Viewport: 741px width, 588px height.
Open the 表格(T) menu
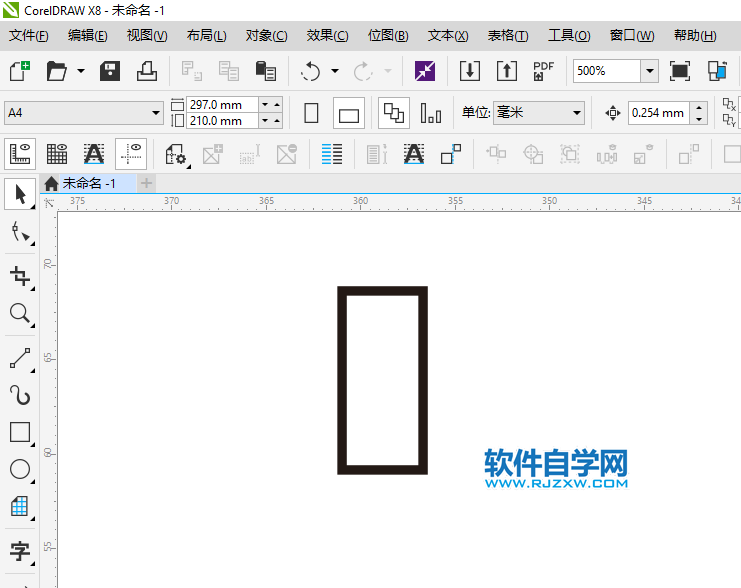tap(508, 35)
